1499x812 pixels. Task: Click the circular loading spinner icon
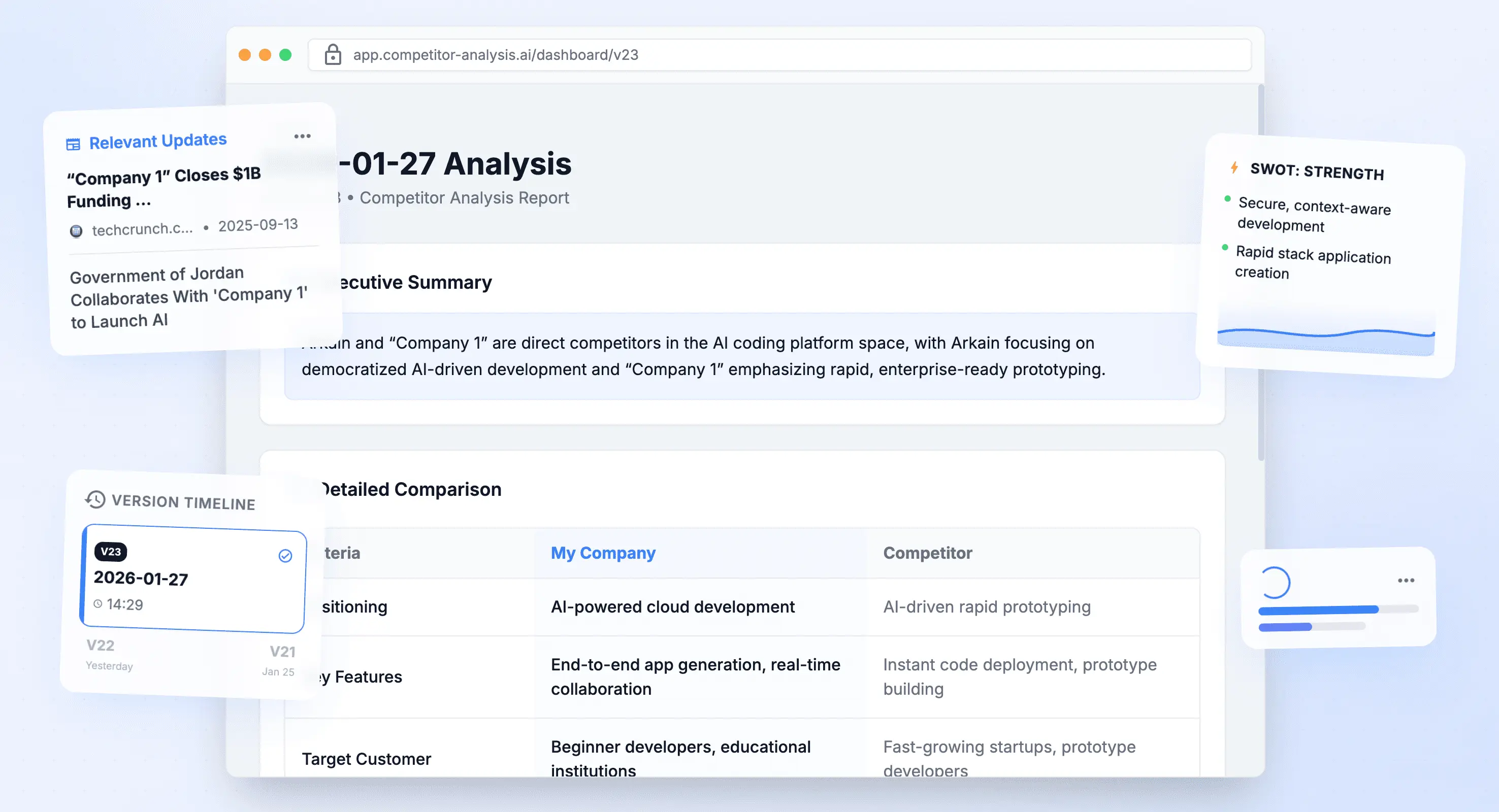click(x=1275, y=583)
